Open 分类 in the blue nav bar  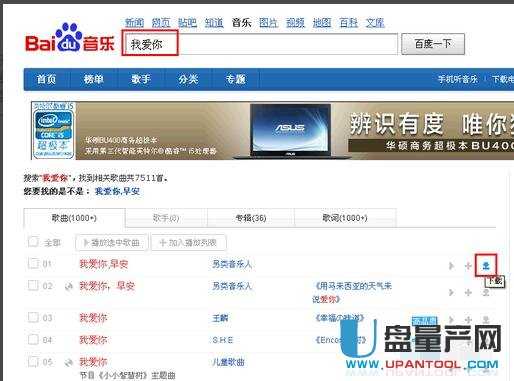point(188,79)
